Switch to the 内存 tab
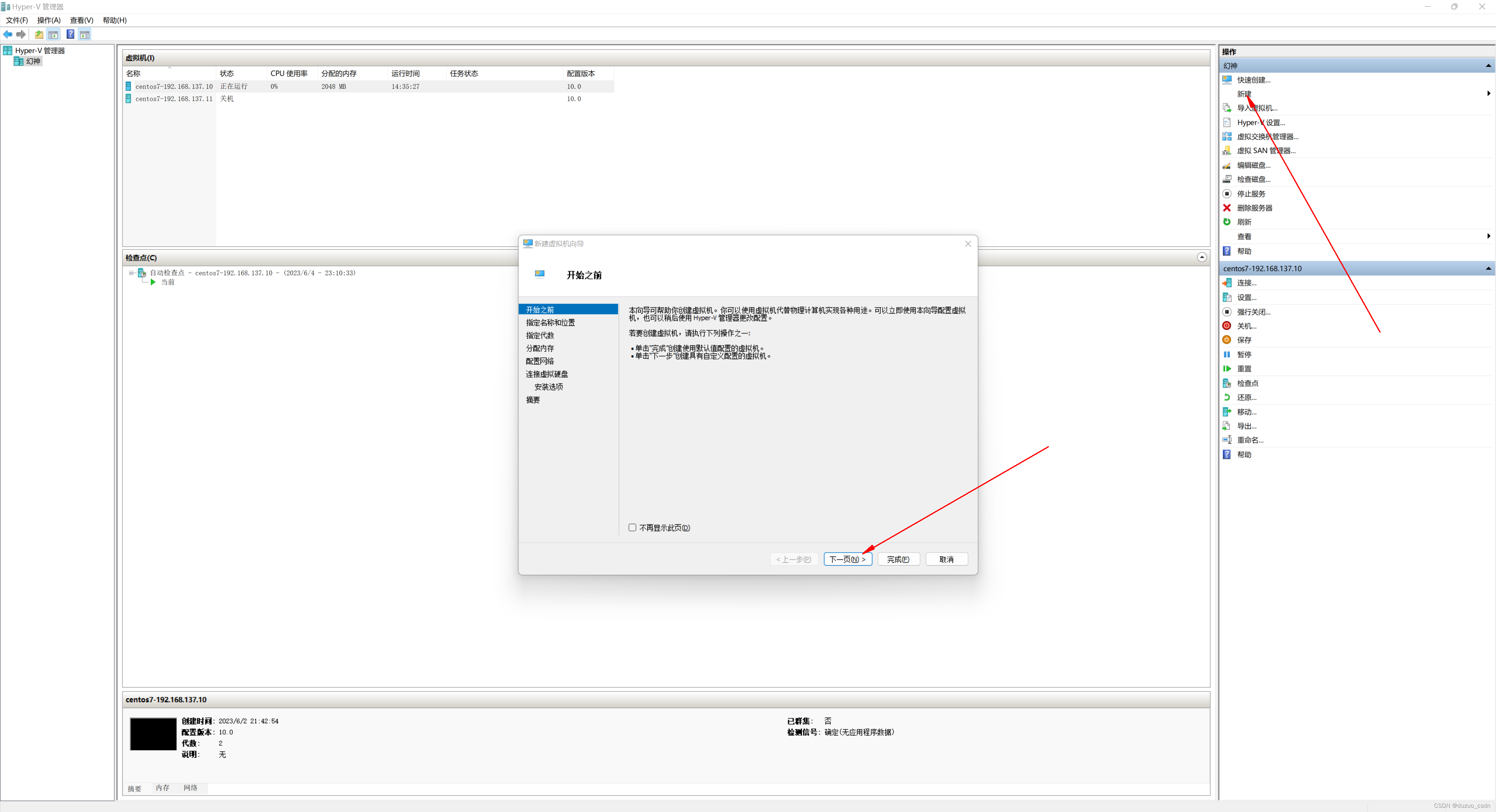The height and width of the screenshot is (812, 1496). (162, 788)
